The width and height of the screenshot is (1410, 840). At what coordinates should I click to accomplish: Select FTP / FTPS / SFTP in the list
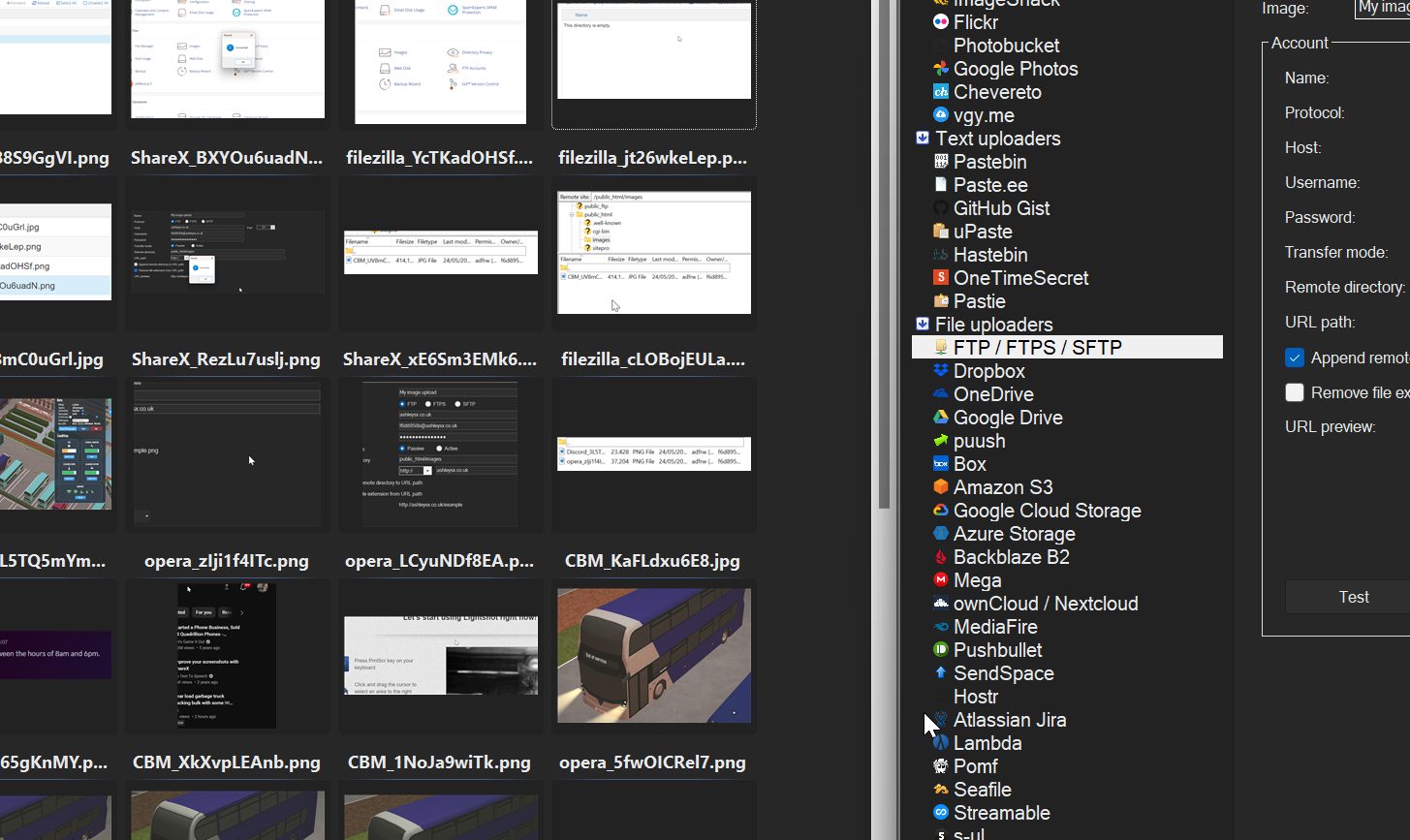tap(1037, 348)
